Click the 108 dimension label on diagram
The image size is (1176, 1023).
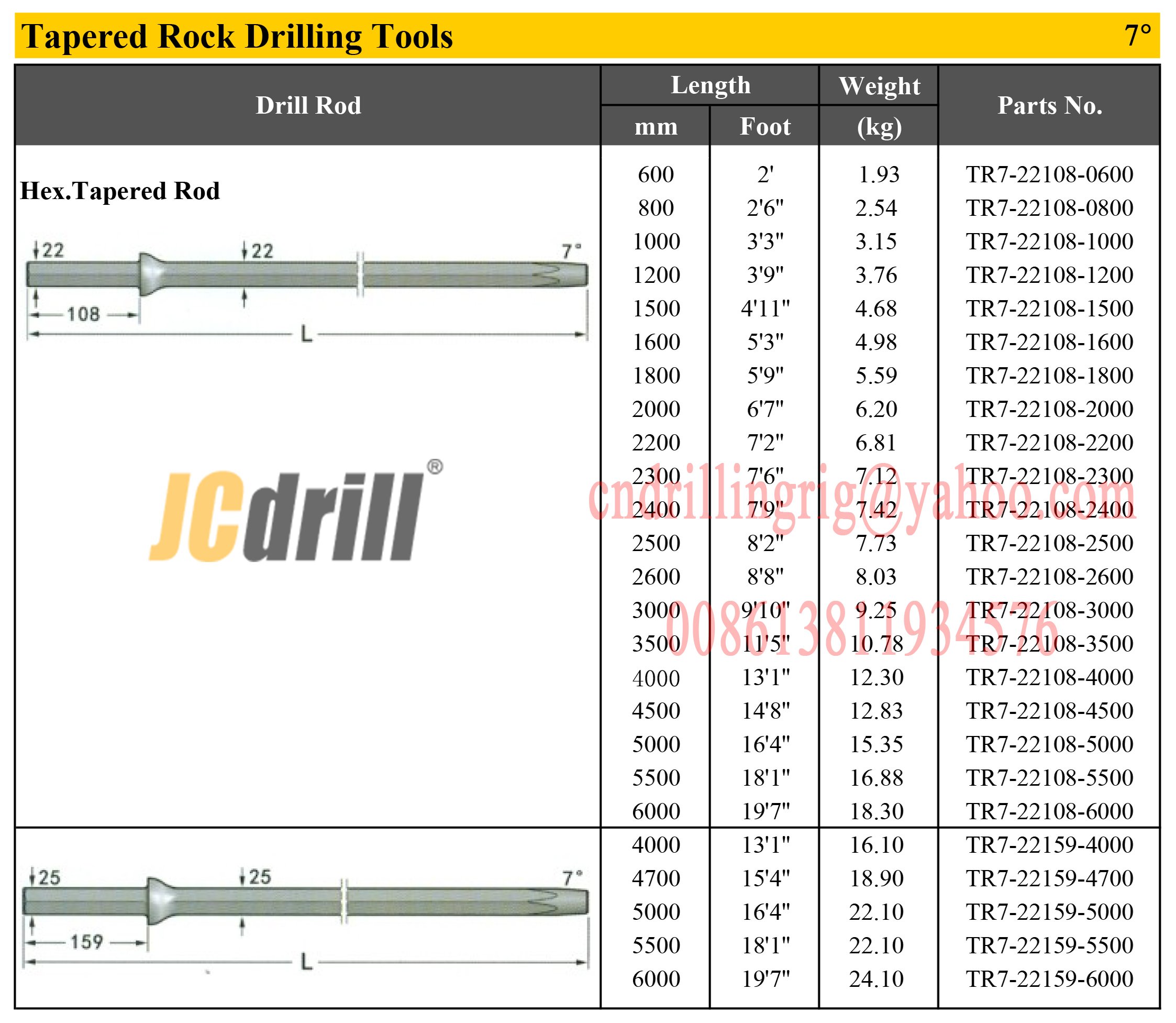point(83,314)
